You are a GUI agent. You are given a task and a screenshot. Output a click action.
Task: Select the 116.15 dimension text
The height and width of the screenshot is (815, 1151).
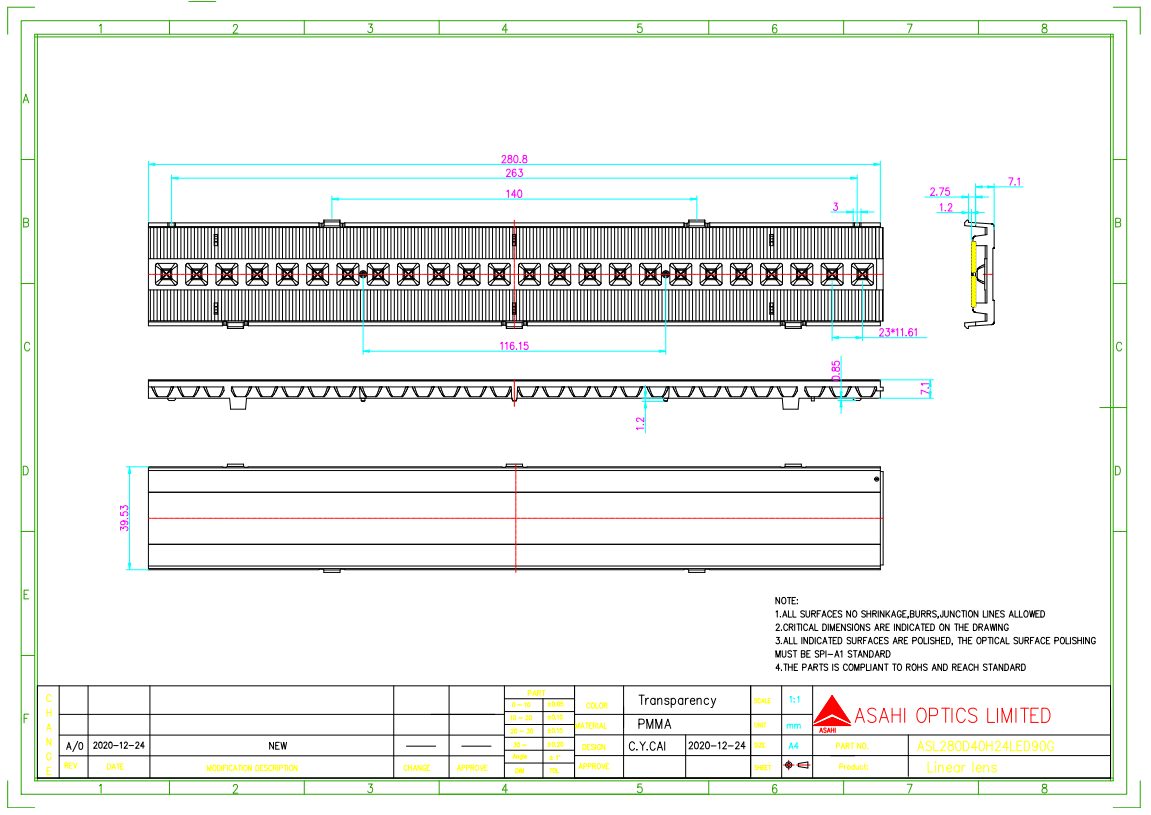(x=514, y=346)
